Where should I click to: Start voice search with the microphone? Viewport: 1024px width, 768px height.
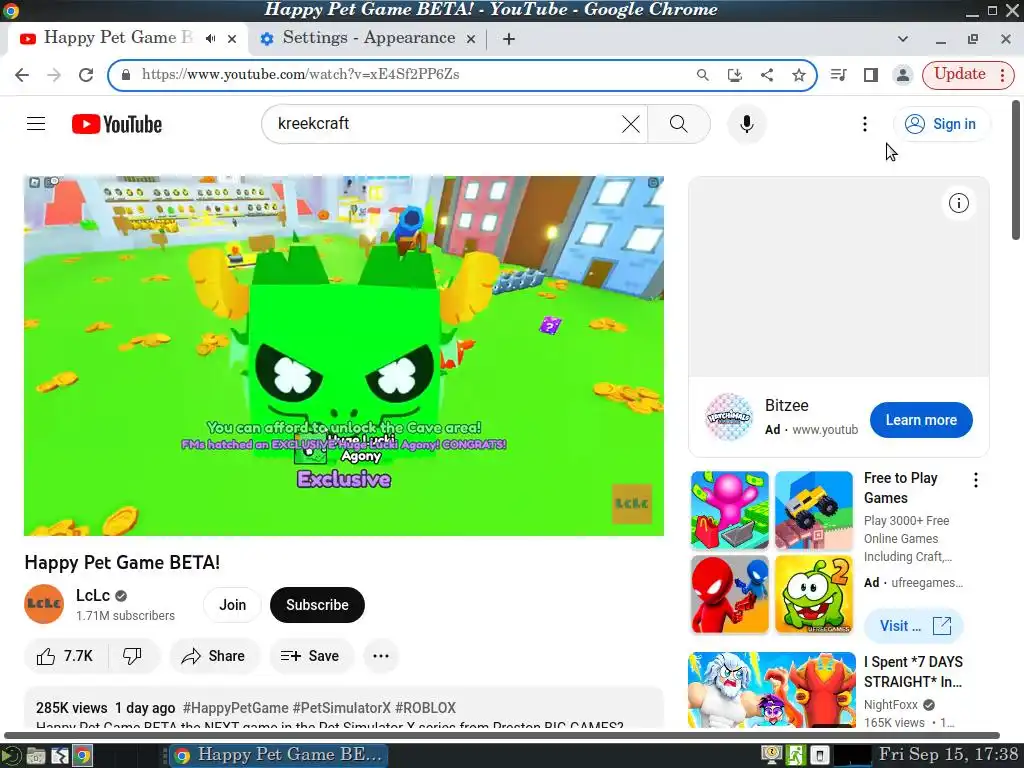746,123
